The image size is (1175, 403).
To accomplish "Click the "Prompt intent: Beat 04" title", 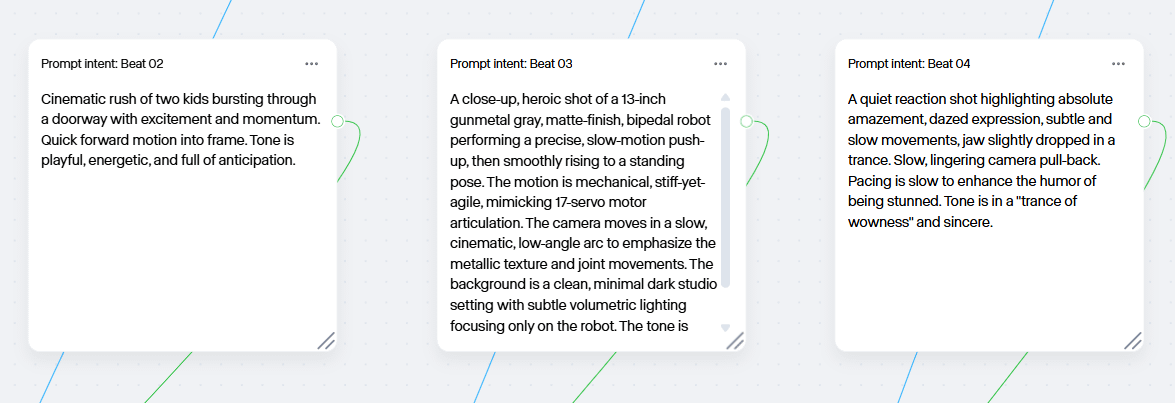I will (910, 64).
